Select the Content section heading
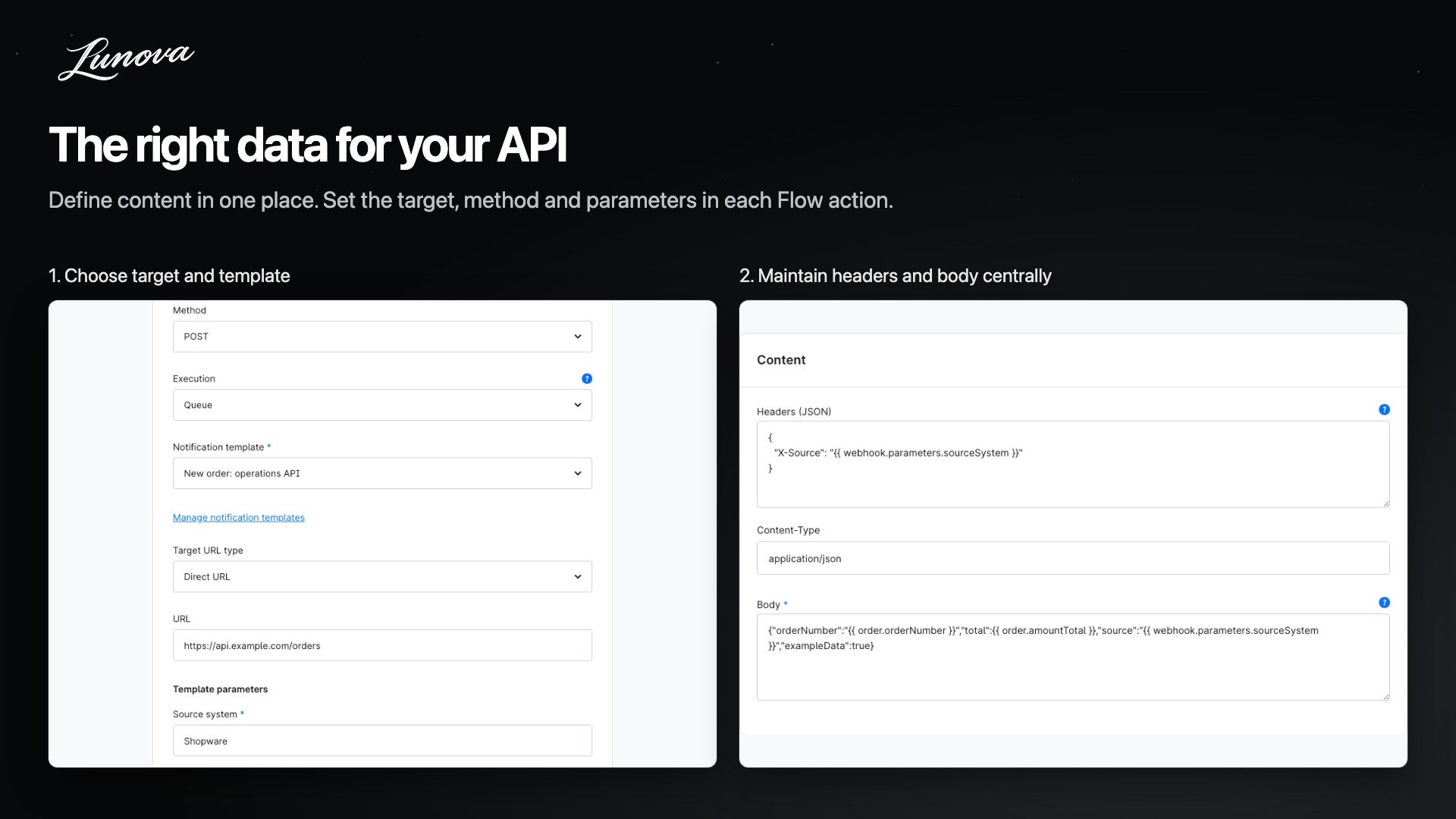Viewport: 1456px width, 819px height. (x=781, y=360)
